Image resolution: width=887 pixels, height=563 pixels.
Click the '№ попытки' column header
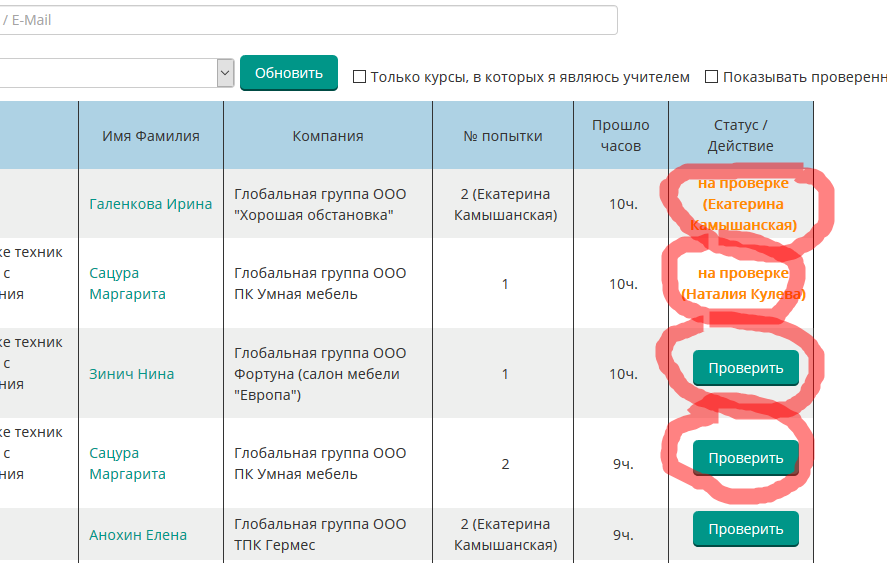click(504, 136)
